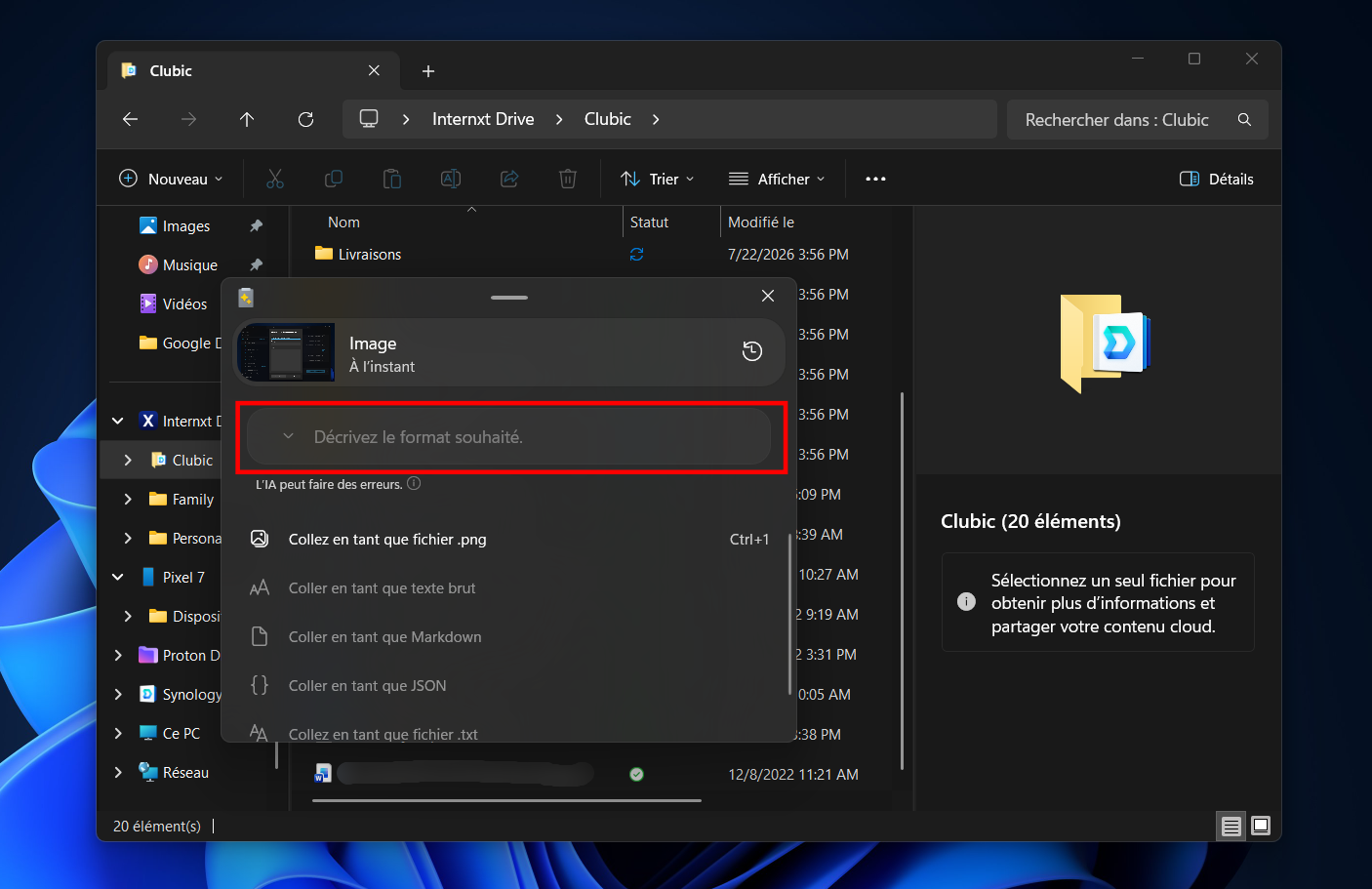The image size is (1372, 889).
Task: Expand the Réseau tree node
Action: pos(118,772)
